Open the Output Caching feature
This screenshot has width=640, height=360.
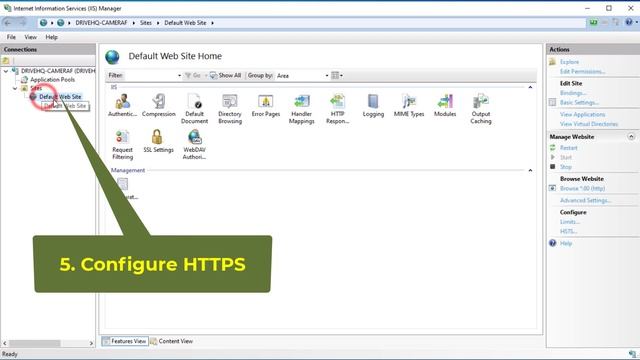[481, 109]
